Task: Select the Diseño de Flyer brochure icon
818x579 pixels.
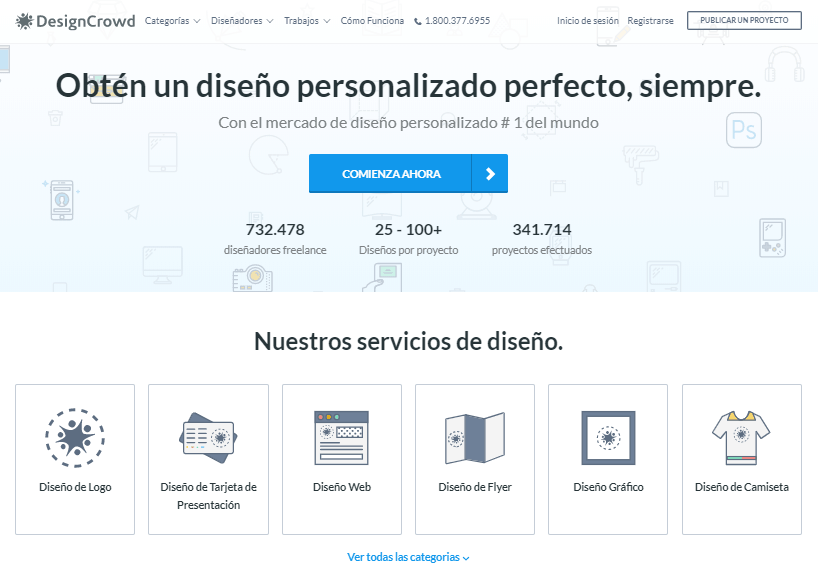Action: click(475, 438)
